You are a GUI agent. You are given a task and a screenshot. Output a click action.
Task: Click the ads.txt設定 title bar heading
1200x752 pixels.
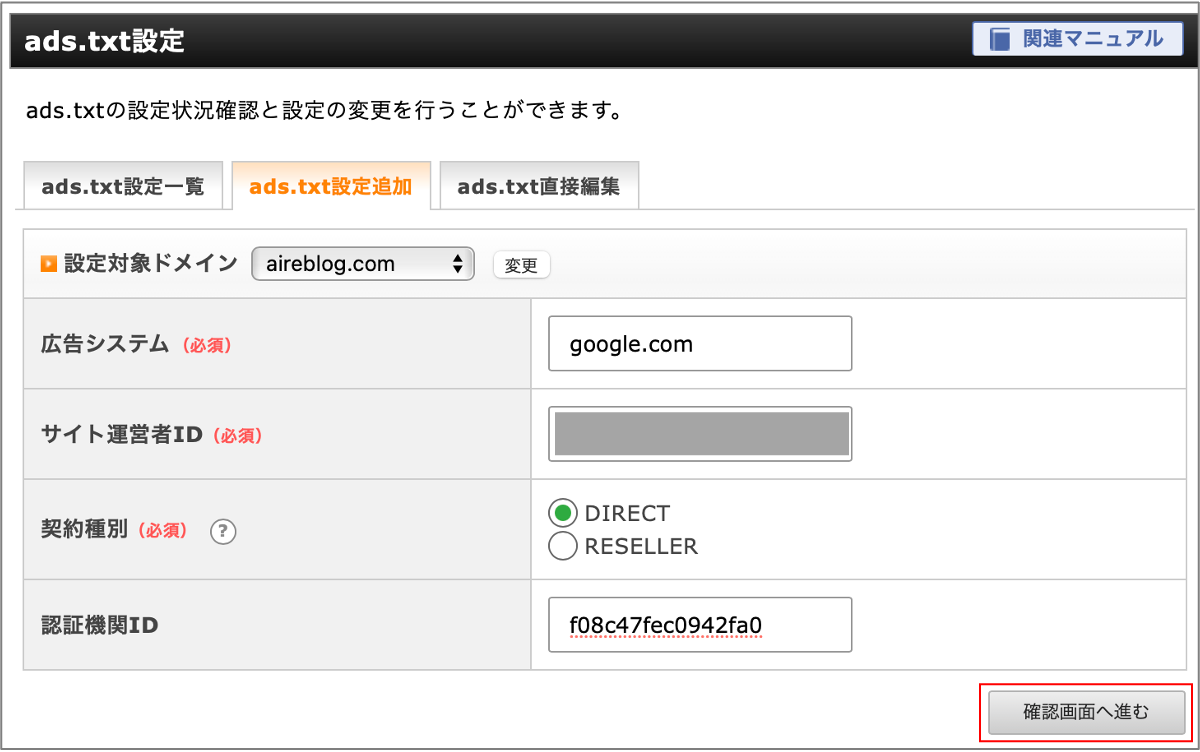click(x=104, y=41)
